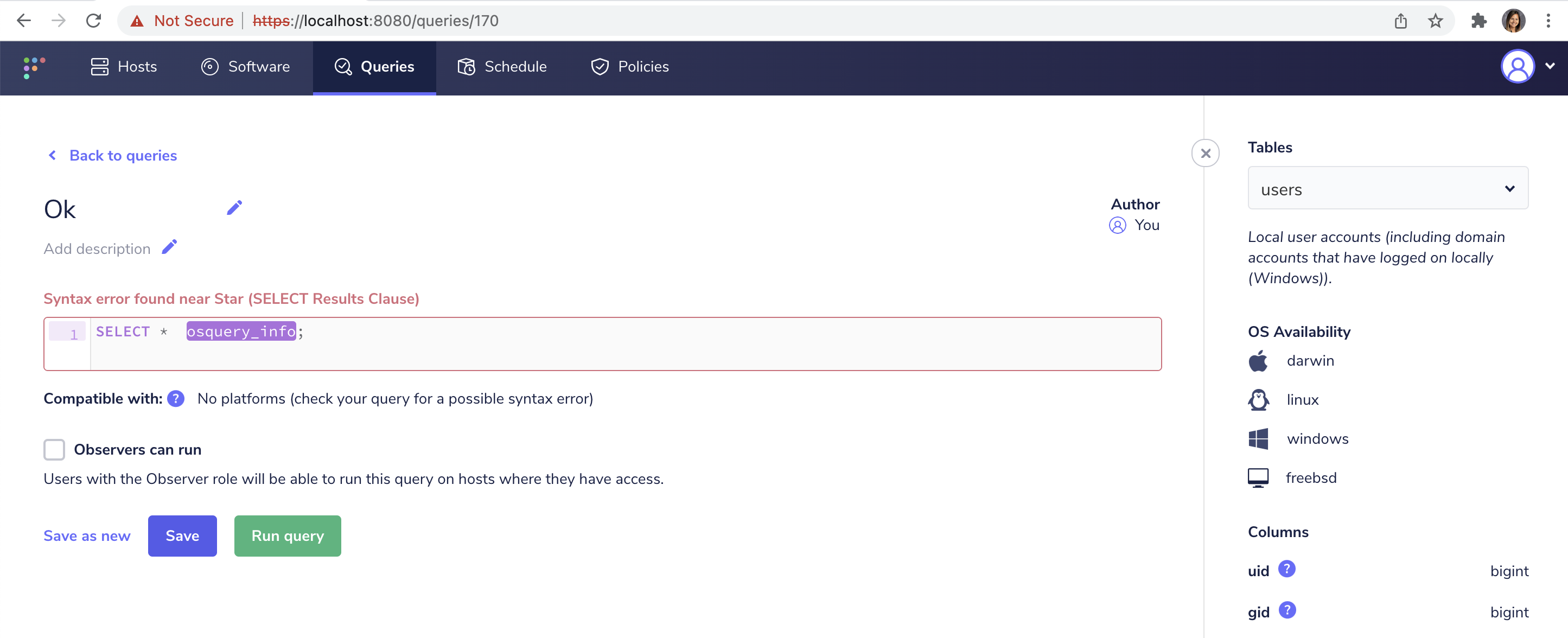This screenshot has height=638, width=1568.
Task: Expand the account dropdown chevron
Action: pos(1550,66)
